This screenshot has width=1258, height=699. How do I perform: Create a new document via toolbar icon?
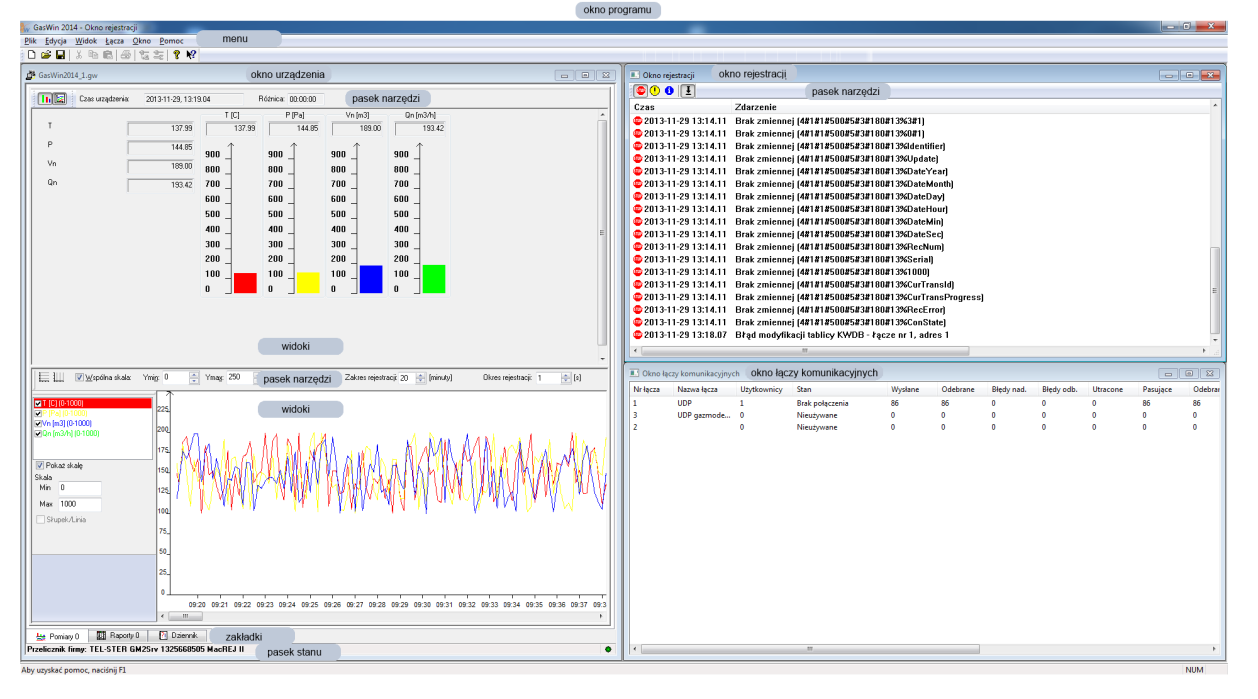click(32, 55)
